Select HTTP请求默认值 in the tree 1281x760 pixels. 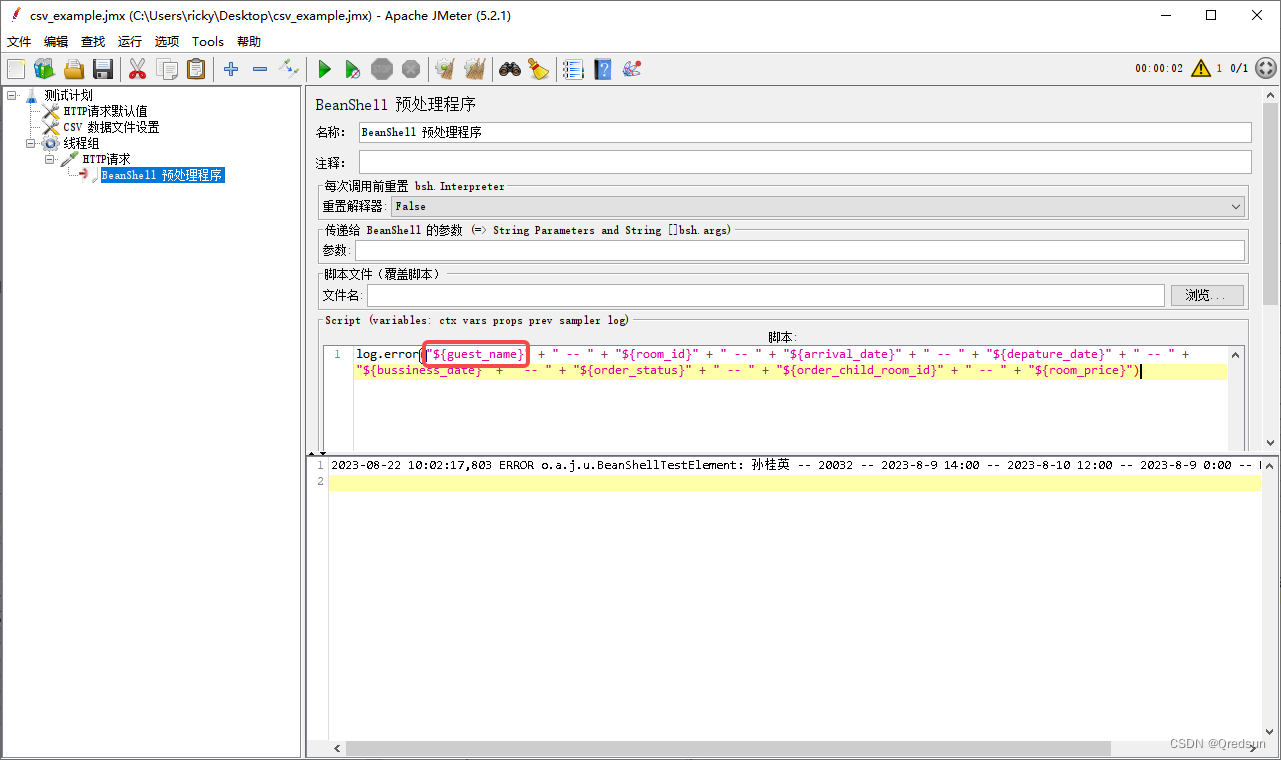click(105, 111)
